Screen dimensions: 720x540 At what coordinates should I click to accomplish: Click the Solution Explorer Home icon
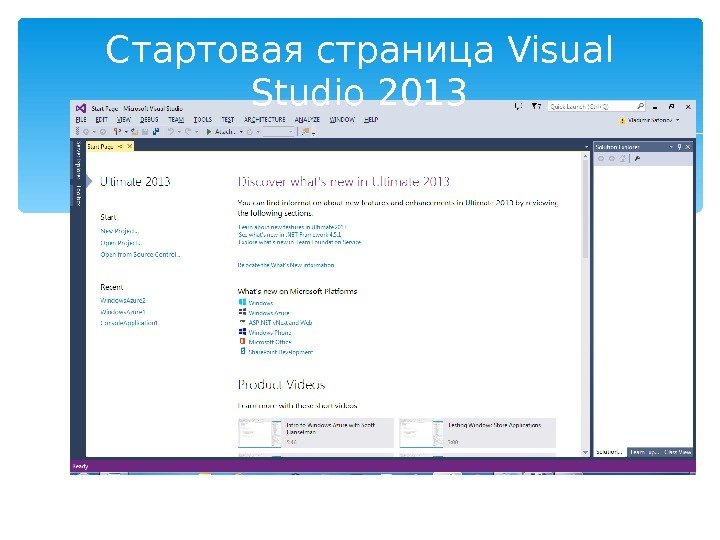point(623,158)
